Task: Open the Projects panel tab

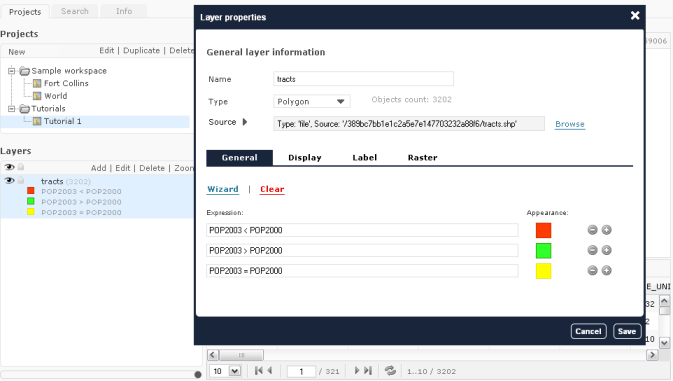Action: 25,12
